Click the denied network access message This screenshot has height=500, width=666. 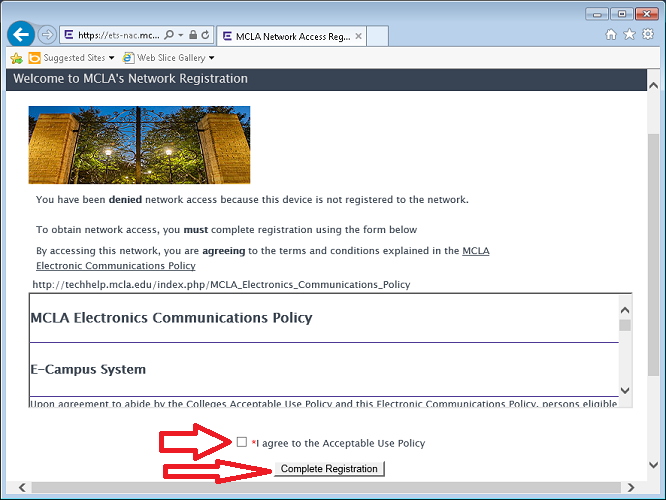[x=252, y=200]
